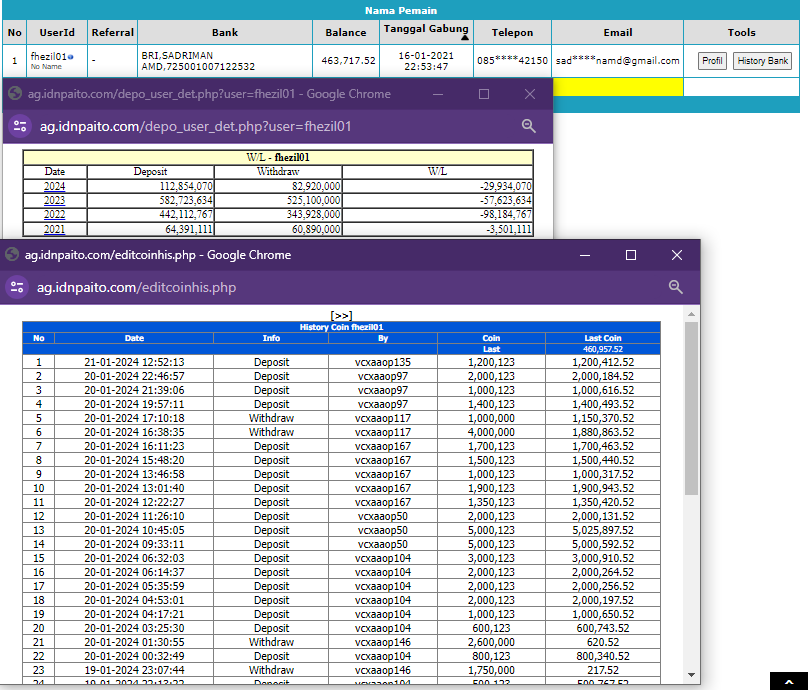This screenshot has width=808, height=690.
Task: Open the 2022 year link
Action: coord(55,214)
